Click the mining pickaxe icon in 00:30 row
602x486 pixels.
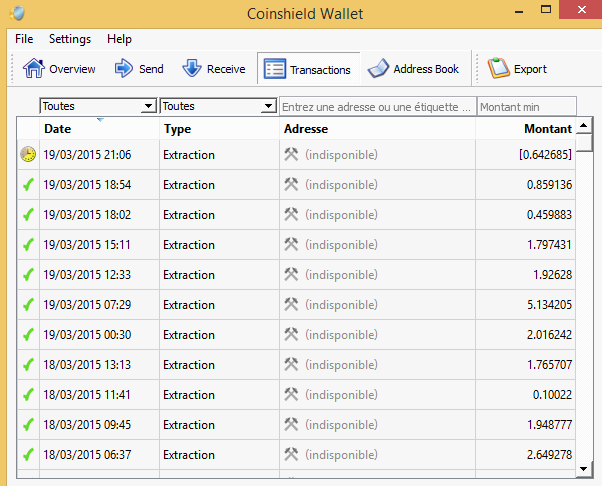click(x=291, y=334)
